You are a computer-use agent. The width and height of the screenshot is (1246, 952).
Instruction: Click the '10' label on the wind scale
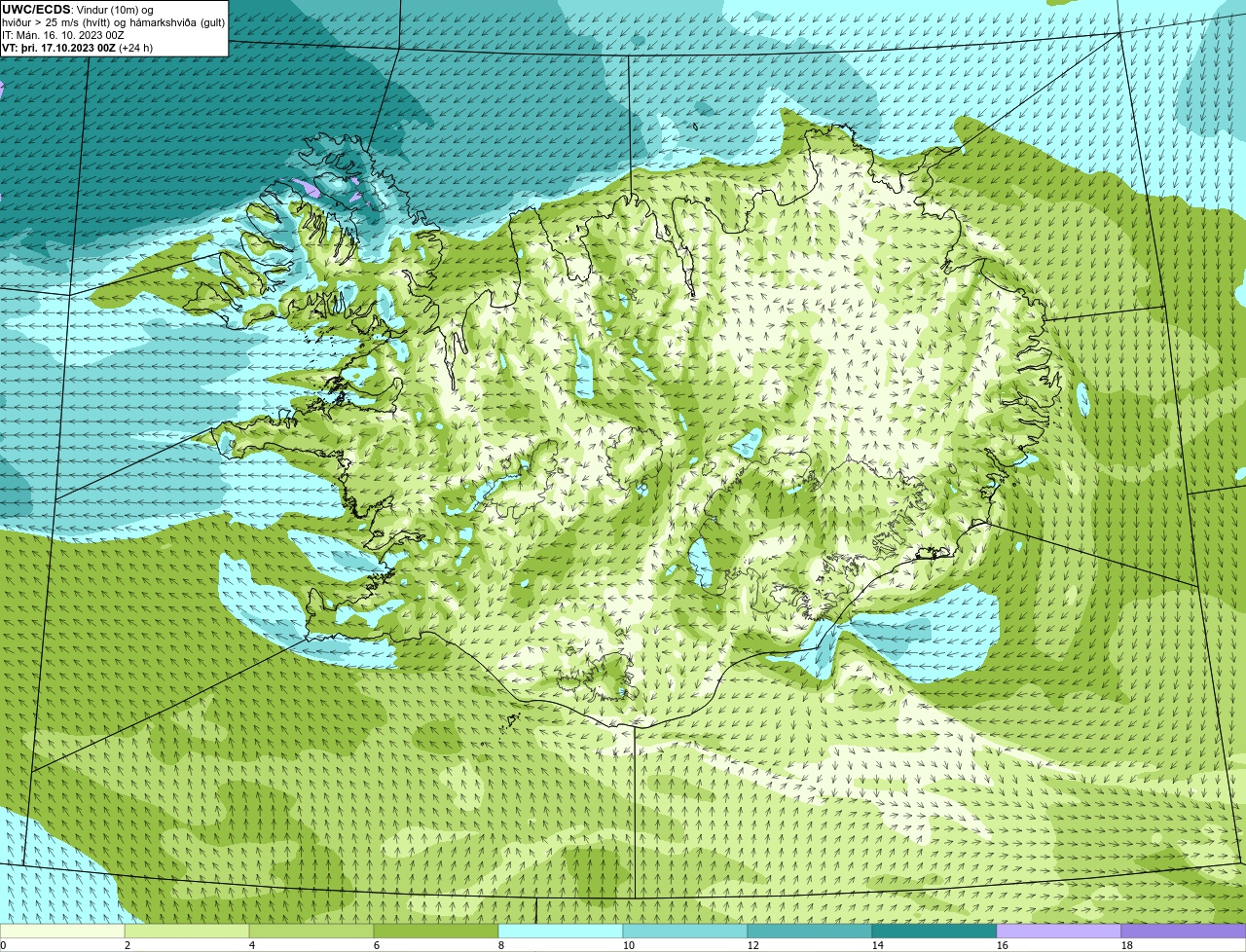point(629,945)
